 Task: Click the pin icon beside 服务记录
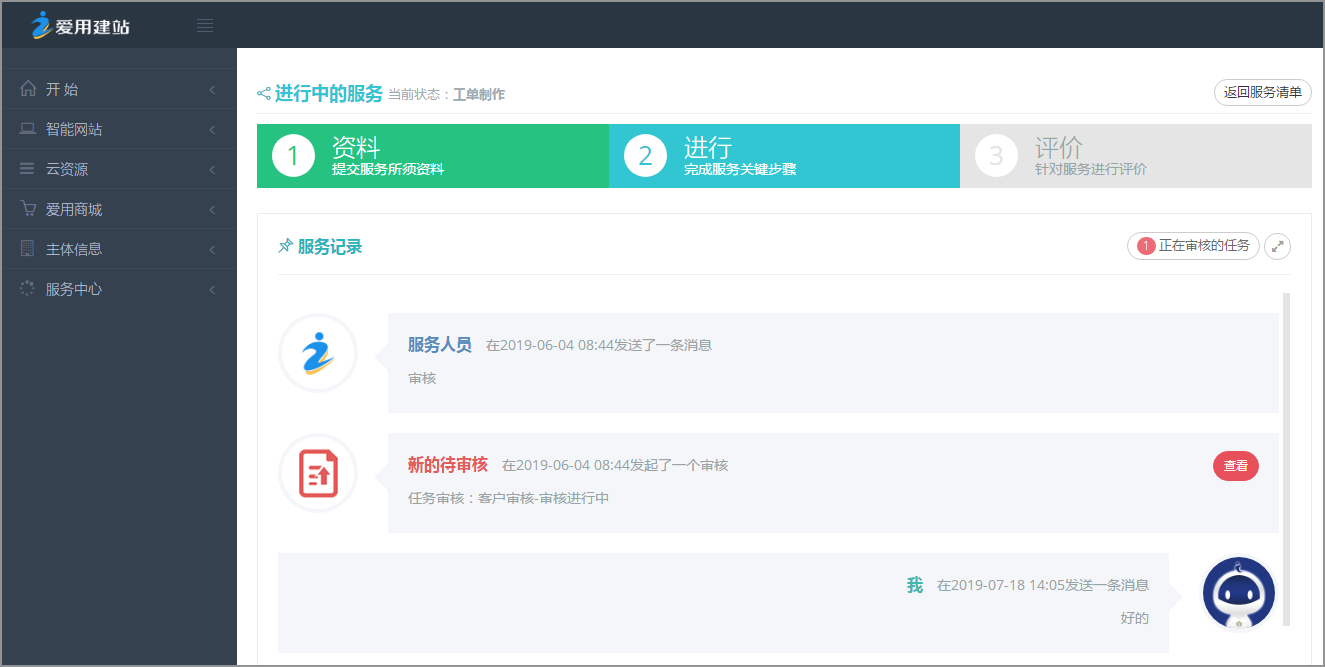click(285, 246)
